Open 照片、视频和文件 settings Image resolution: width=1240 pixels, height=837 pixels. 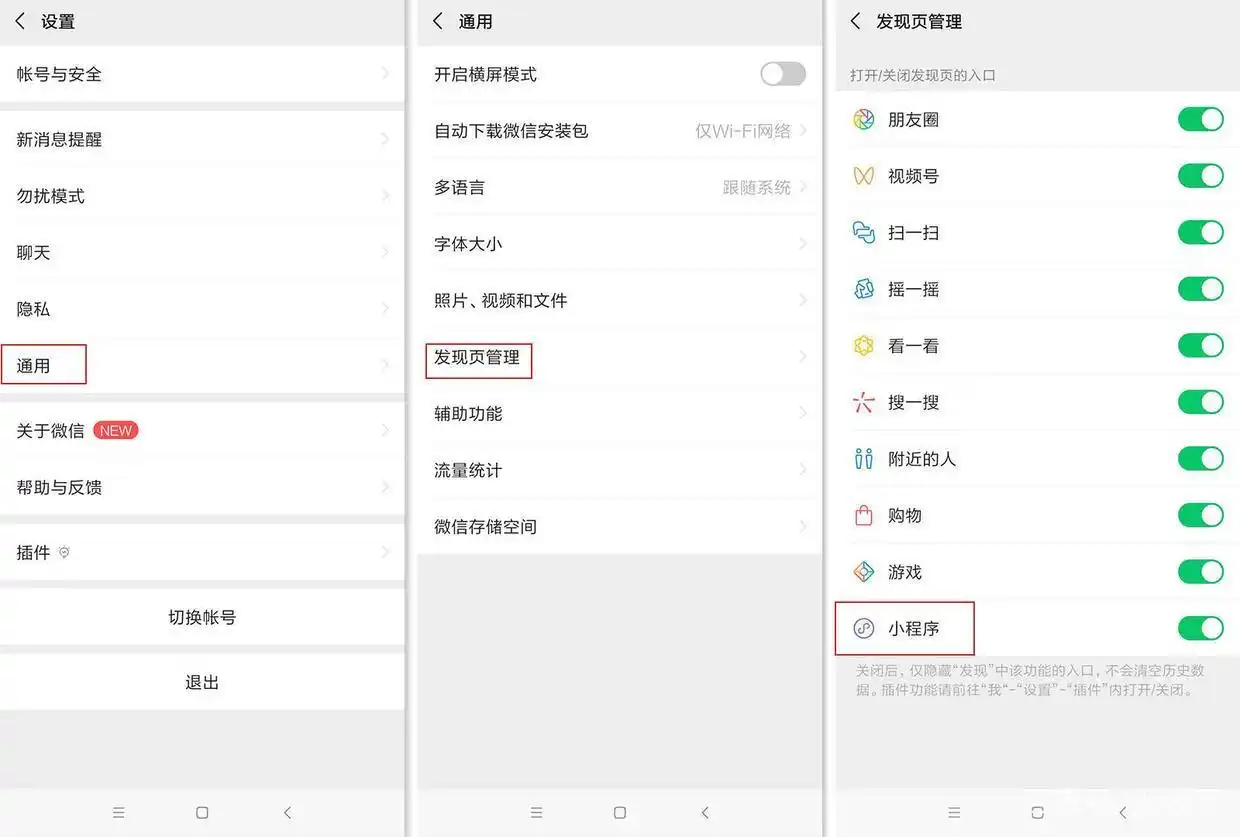pyautogui.click(x=620, y=300)
